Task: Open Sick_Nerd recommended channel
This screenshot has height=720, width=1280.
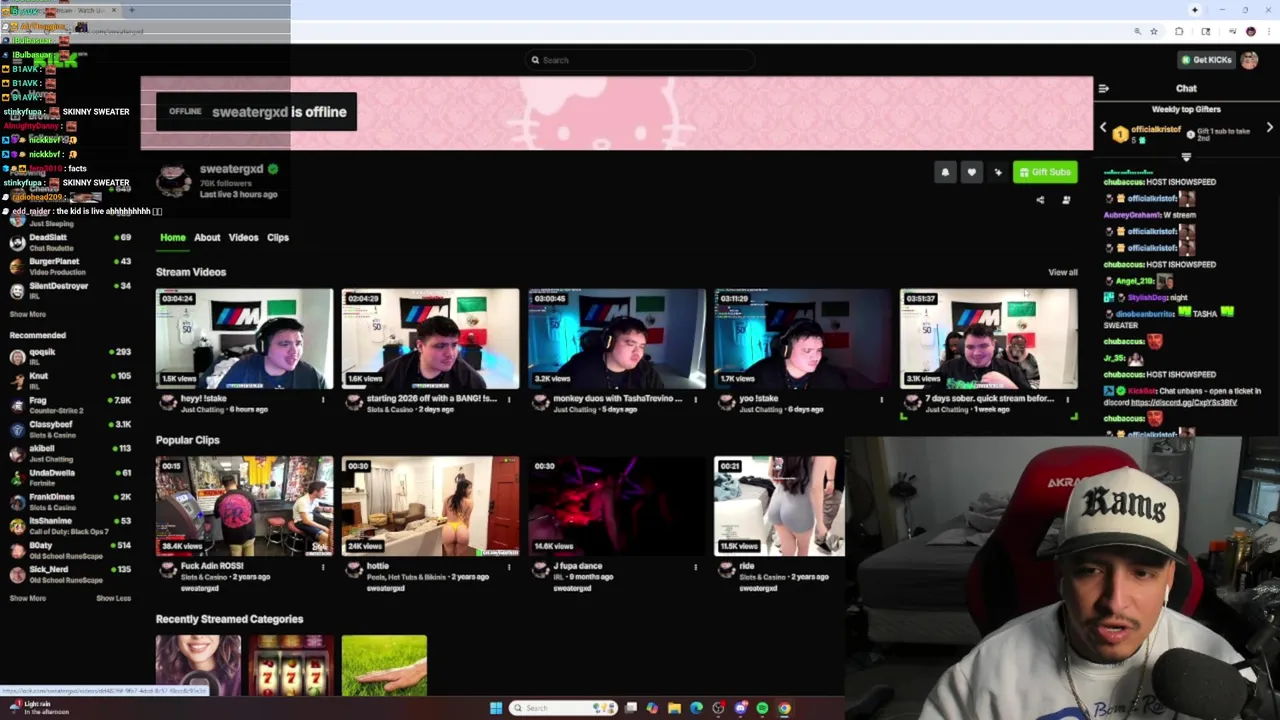Action: [x=70, y=574]
